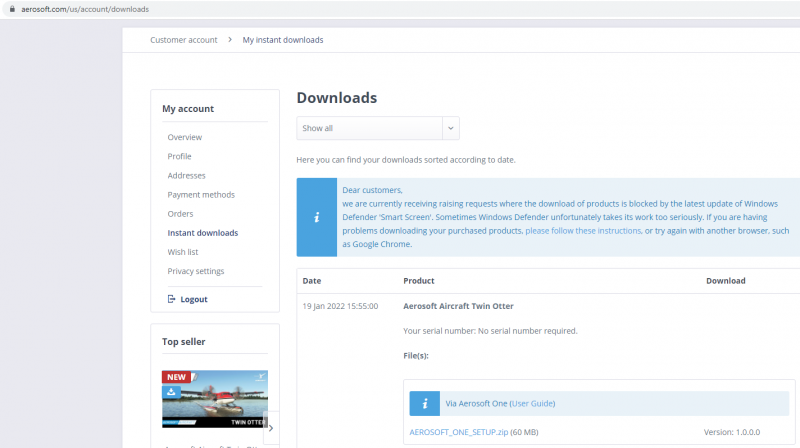Screen dimensions: 800x448
Task: Click the Logout link
Action: [x=194, y=300]
